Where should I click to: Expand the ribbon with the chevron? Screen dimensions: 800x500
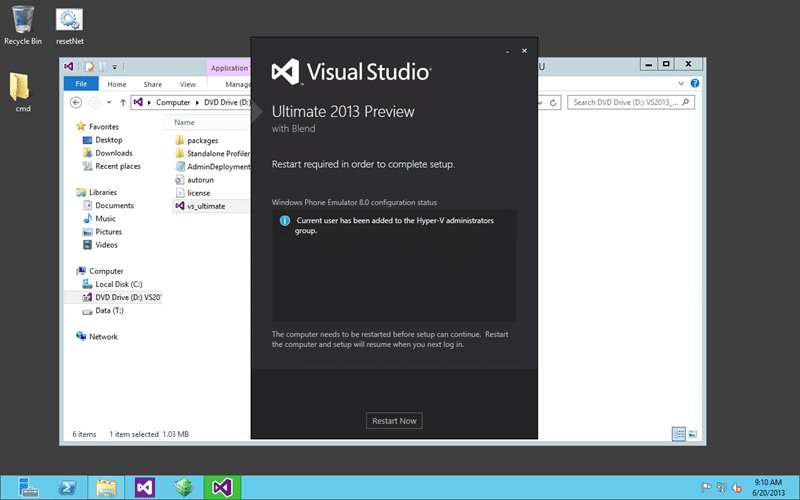(681, 83)
